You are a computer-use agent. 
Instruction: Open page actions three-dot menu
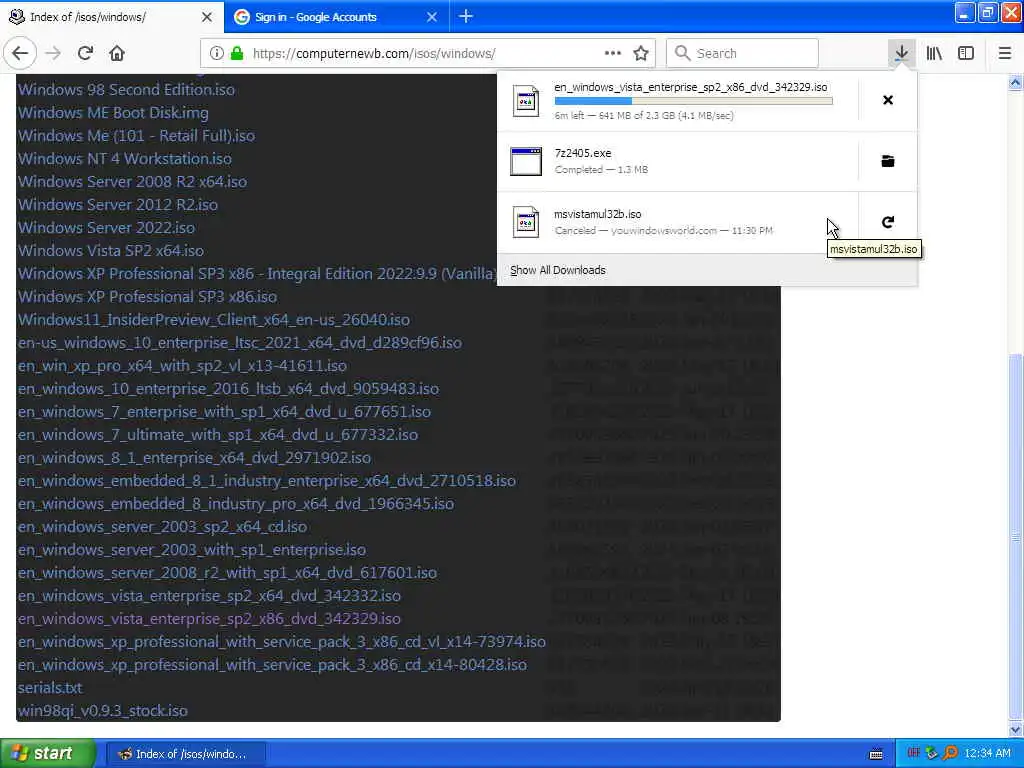pyautogui.click(x=613, y=53)
